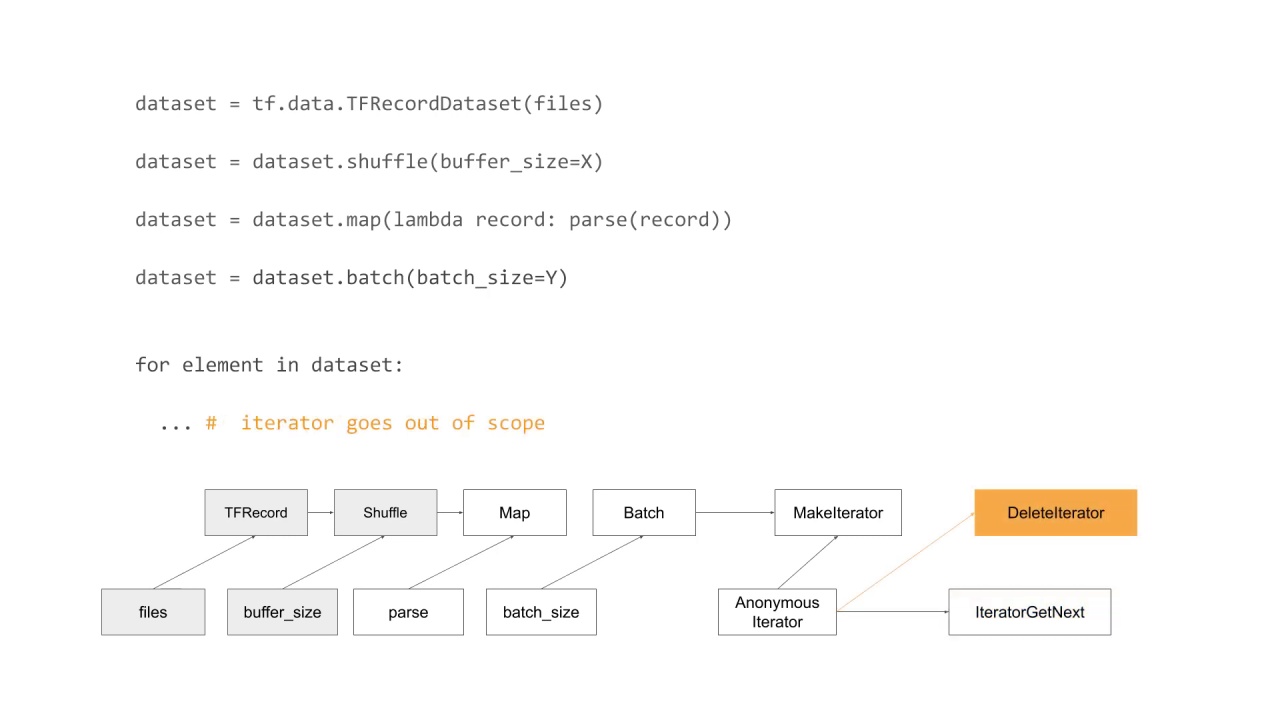Viewport: 1280px width, 720px height.
Task: Select the Map node box
Action: (514, 512)
